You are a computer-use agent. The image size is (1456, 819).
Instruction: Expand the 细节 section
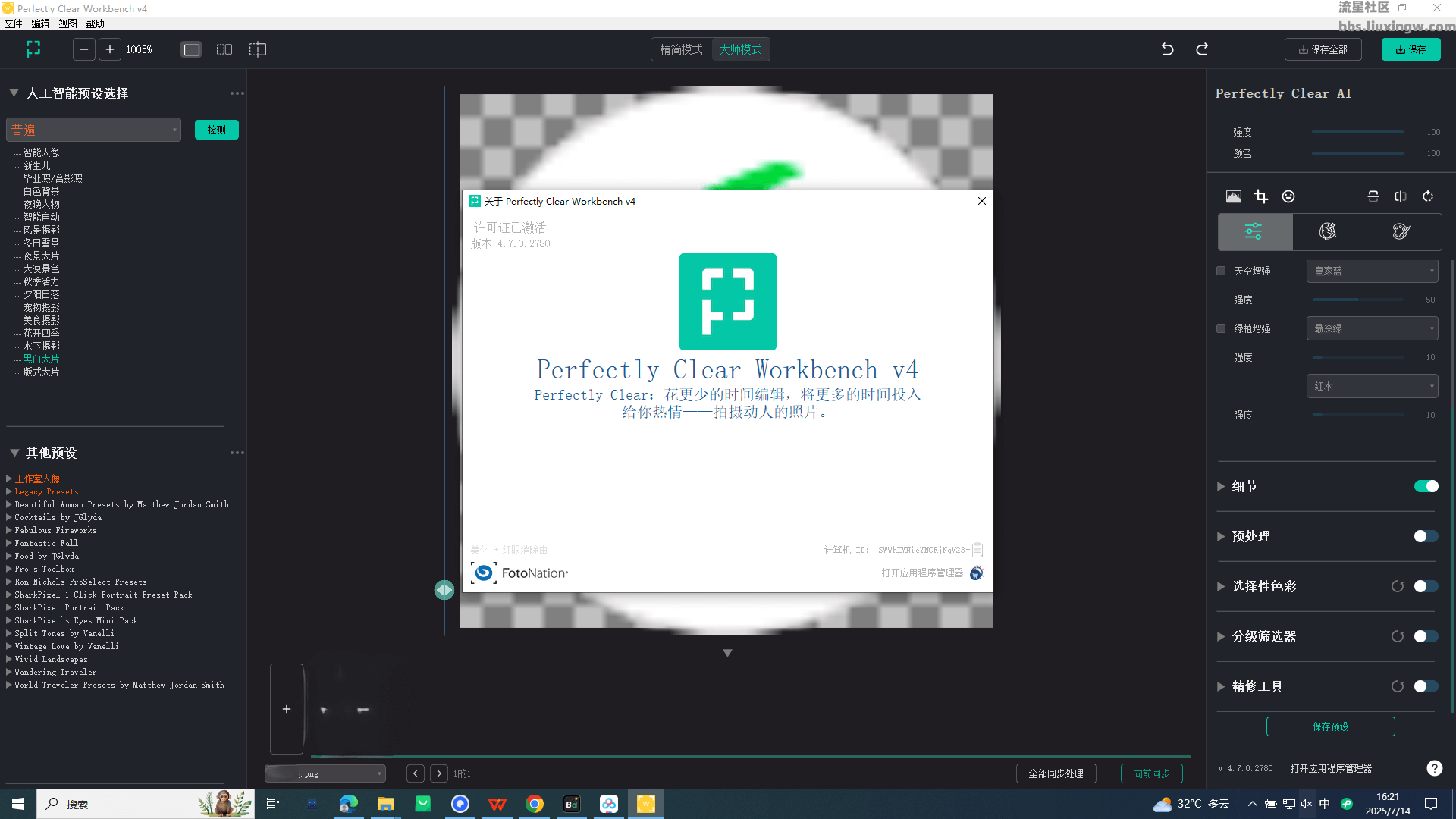click(x=1221, y=486)
